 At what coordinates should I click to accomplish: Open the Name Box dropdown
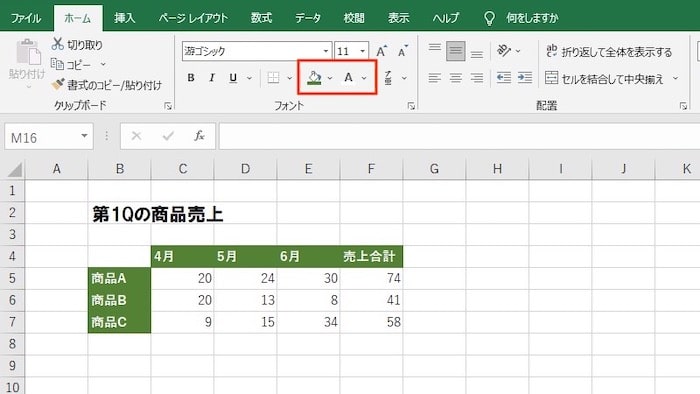(x=84, y=136)
